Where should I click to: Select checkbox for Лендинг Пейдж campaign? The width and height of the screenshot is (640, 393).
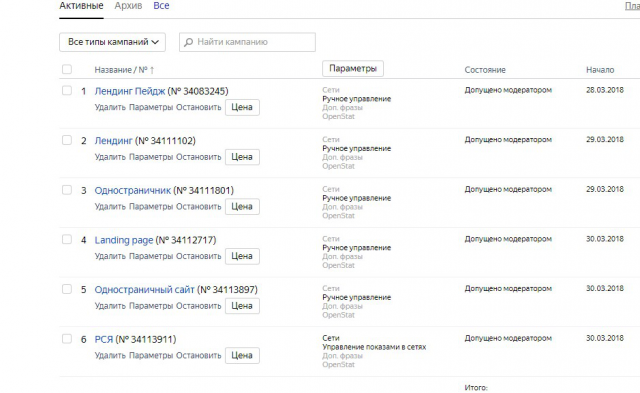[x=67, y=90]
